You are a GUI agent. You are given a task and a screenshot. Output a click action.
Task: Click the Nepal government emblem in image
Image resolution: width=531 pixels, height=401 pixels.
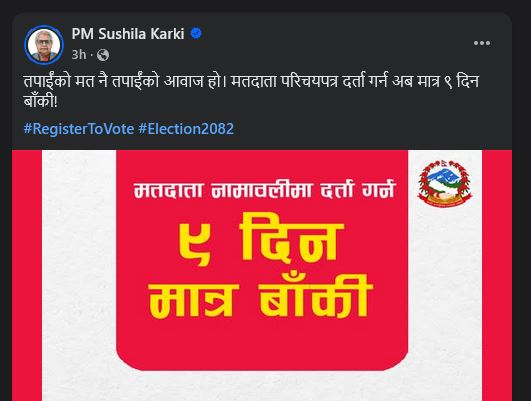[445, 183]
